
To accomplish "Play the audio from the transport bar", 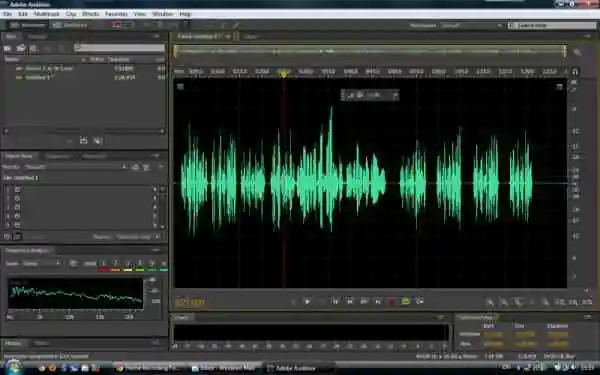I will click(307, 302).
